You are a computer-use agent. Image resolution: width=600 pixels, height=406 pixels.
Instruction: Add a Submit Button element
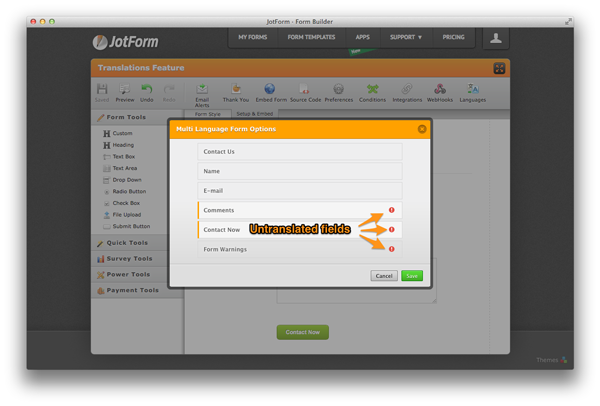pyautogui.click(x=126, y=226)
